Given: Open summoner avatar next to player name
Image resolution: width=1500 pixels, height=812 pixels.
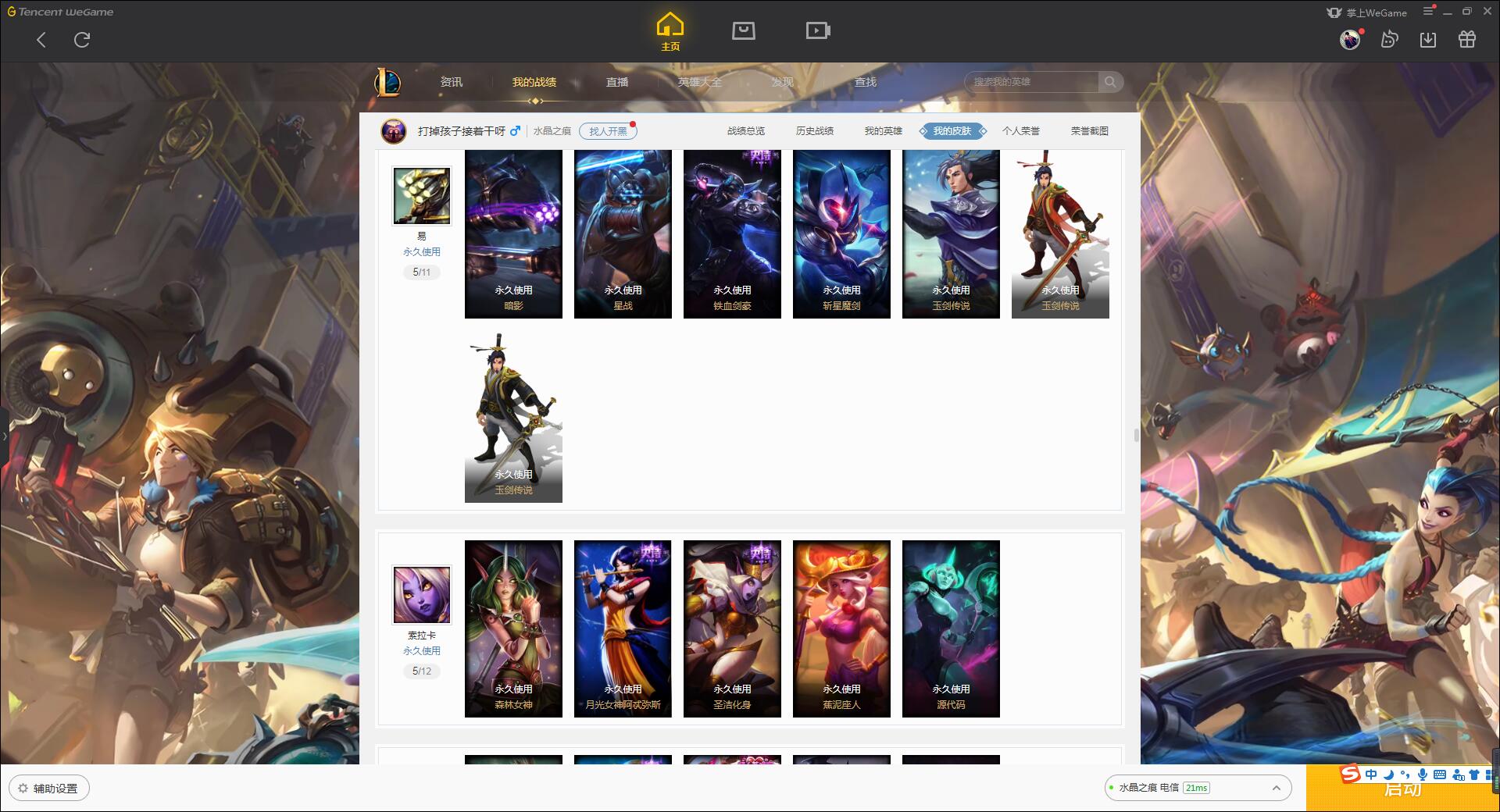Looking at the screenshot, I should pyautogui.click(x=393, y=131).
